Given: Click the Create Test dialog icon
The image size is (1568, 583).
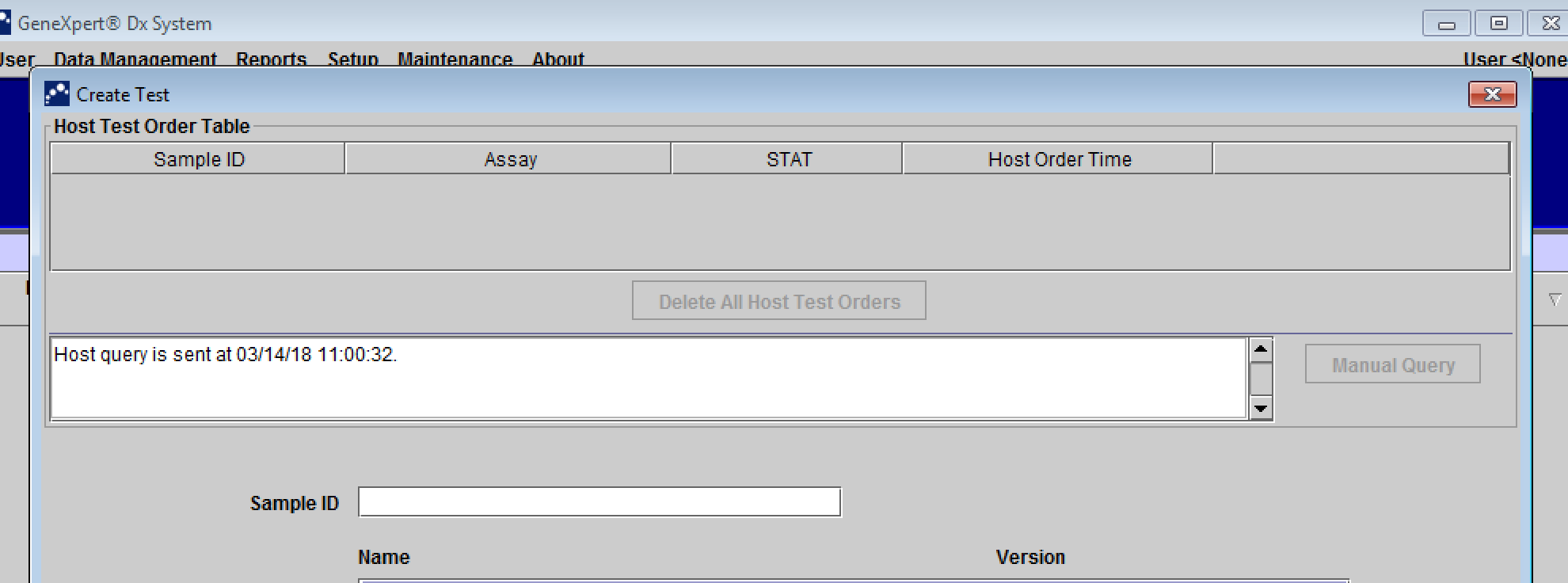Looking at the screenshot, I should (57, 94).
